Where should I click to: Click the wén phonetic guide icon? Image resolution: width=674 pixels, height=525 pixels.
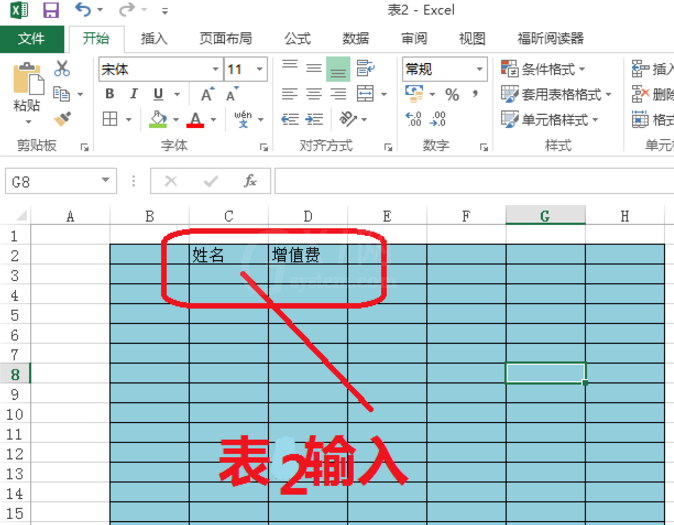pyautogui.click(x=243, y=119)
